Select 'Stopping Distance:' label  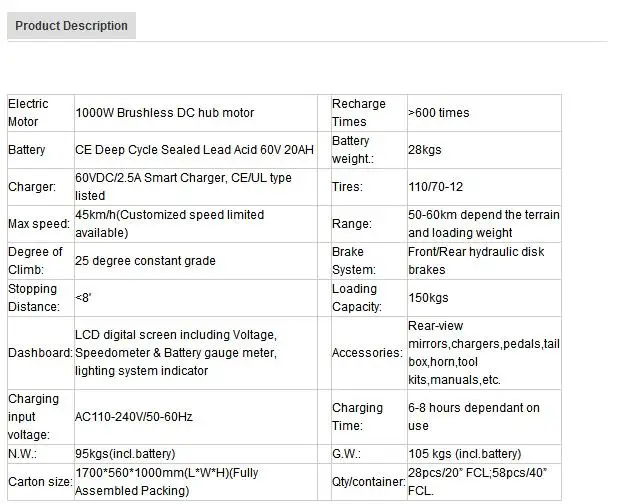[34, 298]
